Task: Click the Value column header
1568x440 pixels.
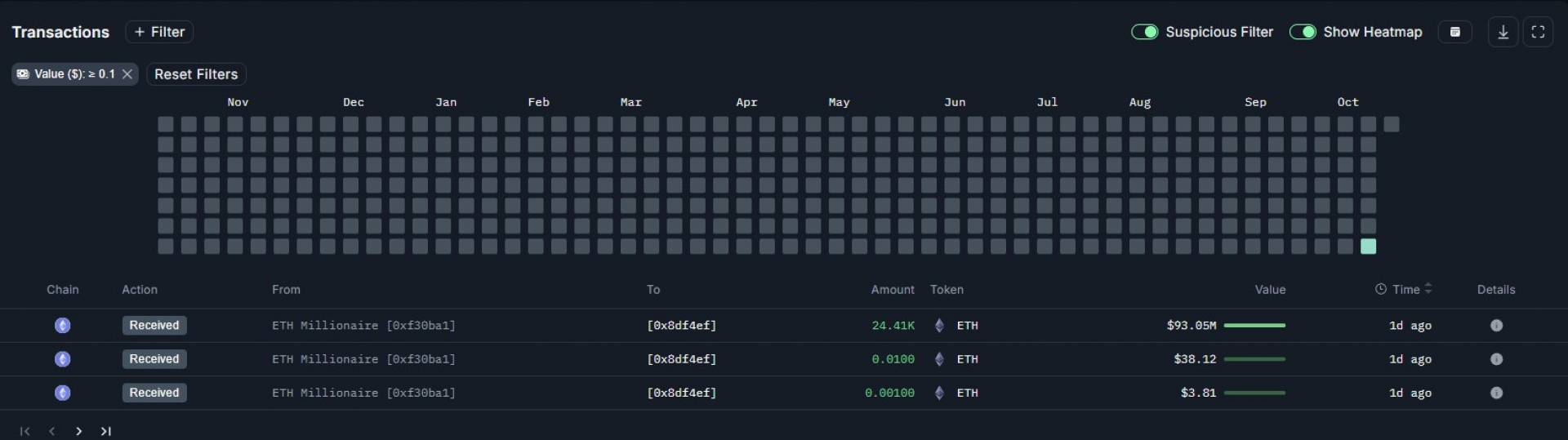Action: [1270, 290]
